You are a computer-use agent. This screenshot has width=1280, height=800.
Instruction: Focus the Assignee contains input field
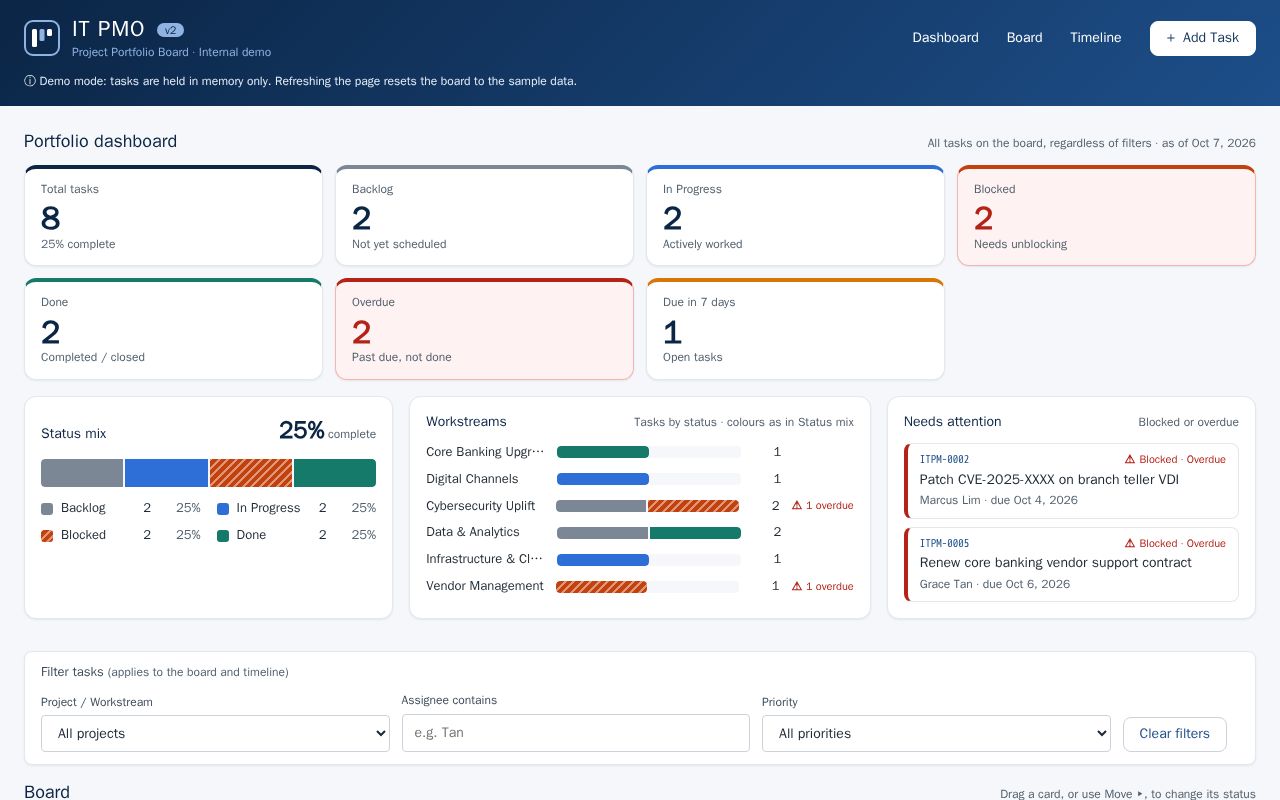pyautogui.click(x=575, y=733)
